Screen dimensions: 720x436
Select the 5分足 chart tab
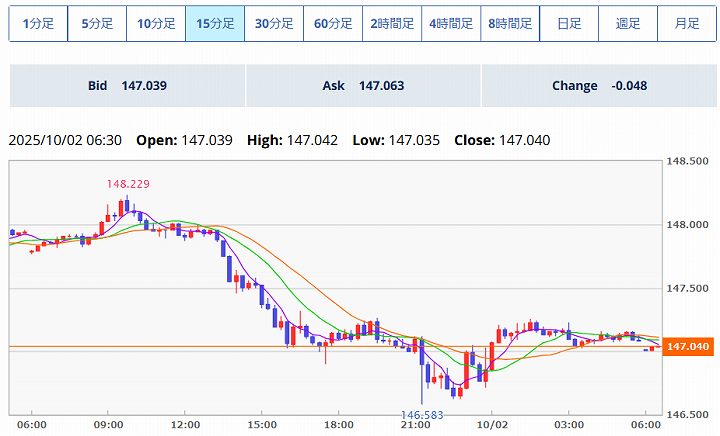pos(97,23)
